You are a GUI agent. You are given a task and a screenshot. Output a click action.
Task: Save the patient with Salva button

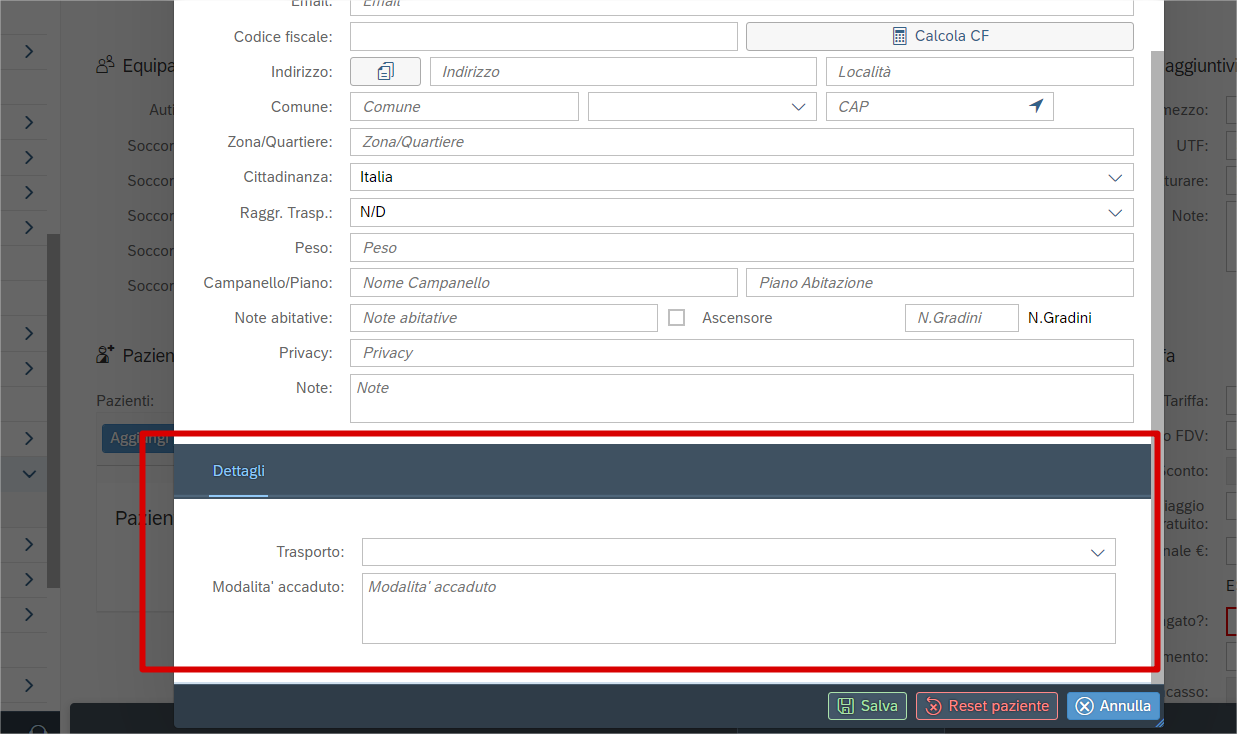pos(867,706)
